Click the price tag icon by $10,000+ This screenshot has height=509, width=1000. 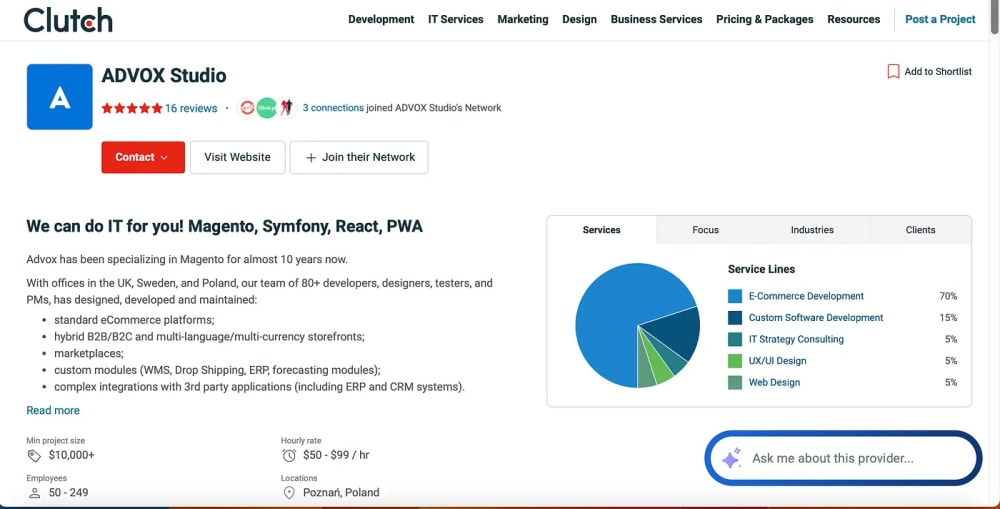(34, 455)
